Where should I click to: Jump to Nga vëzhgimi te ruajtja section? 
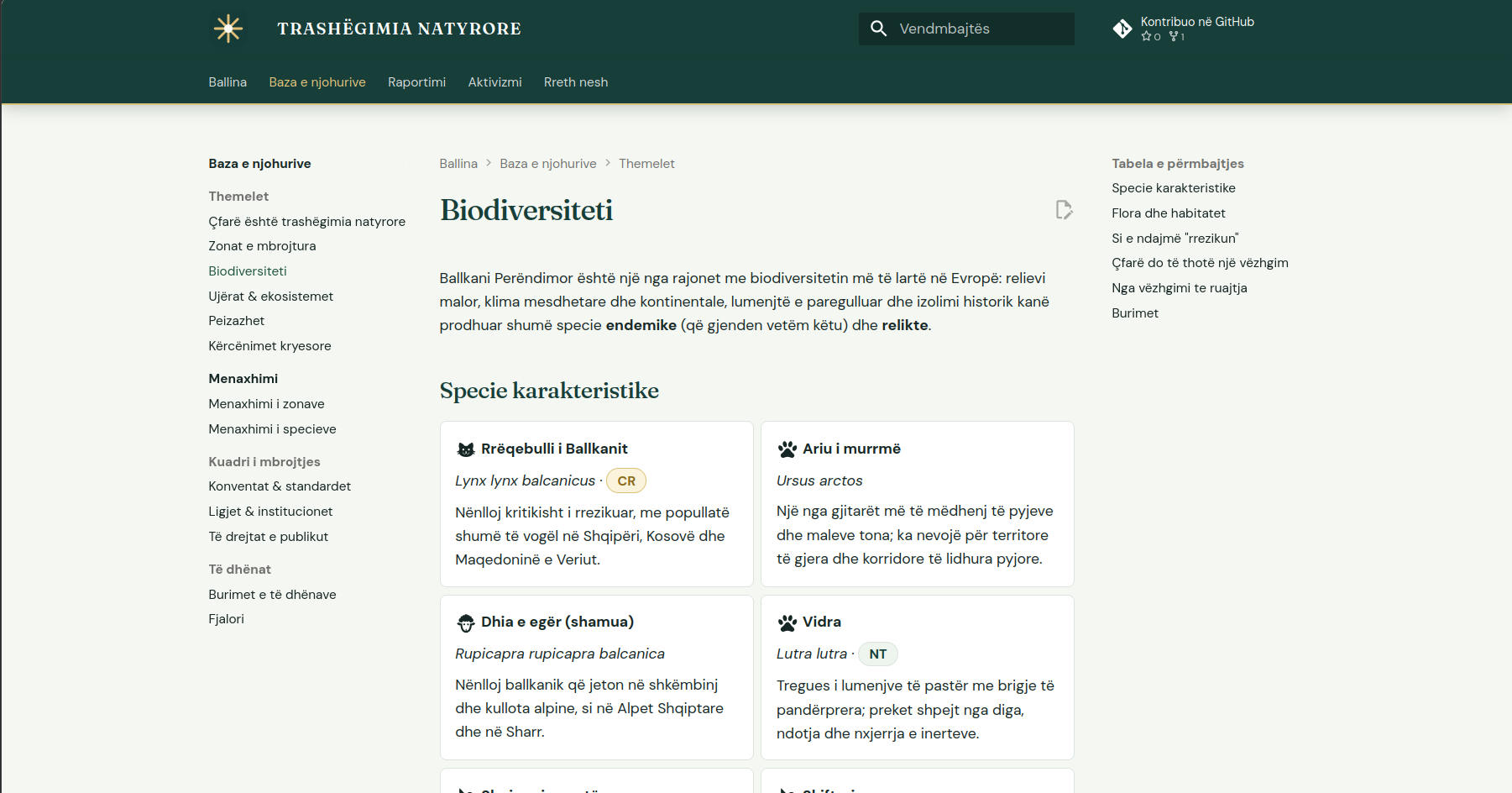[x=1180, y=288]
